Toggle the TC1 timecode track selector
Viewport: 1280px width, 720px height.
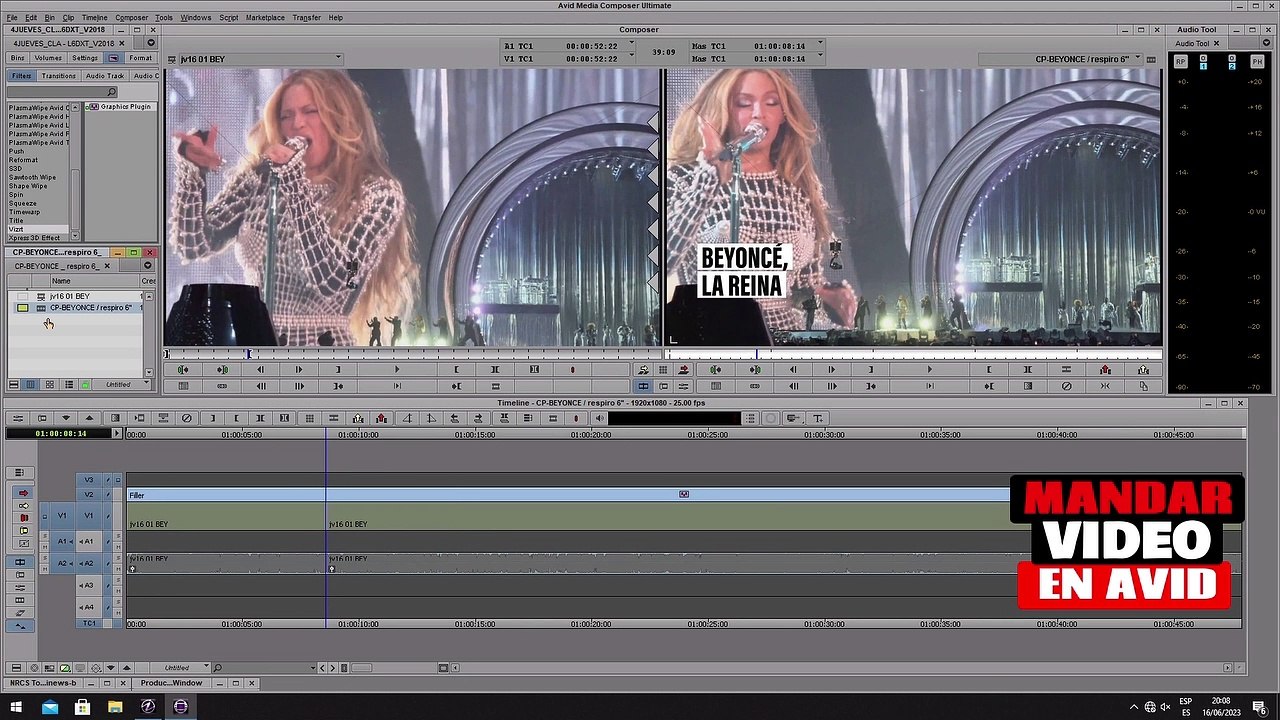[x=89, y=623]
